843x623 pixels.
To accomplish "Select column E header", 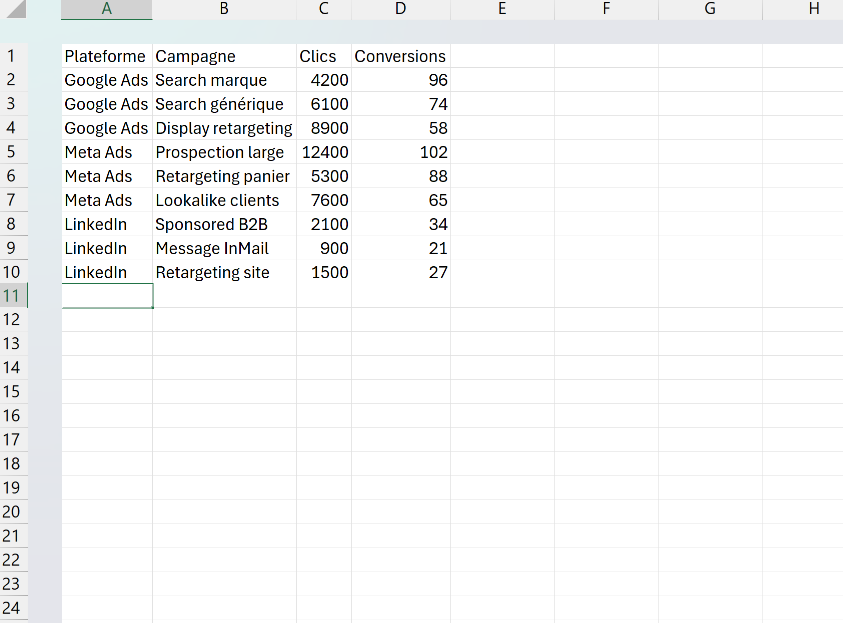I will [x=502, y=9].
